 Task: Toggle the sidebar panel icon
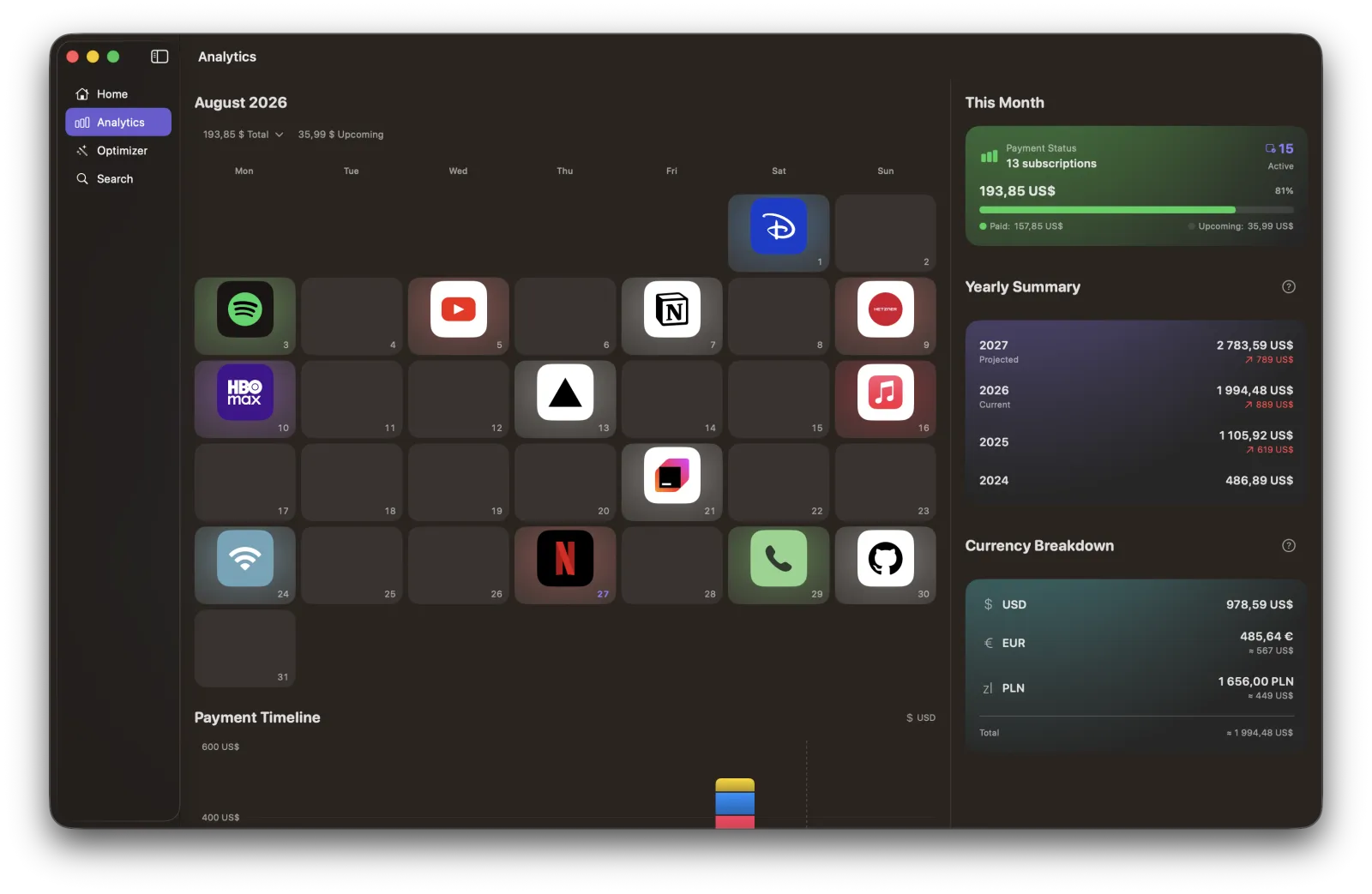[159, 57]
